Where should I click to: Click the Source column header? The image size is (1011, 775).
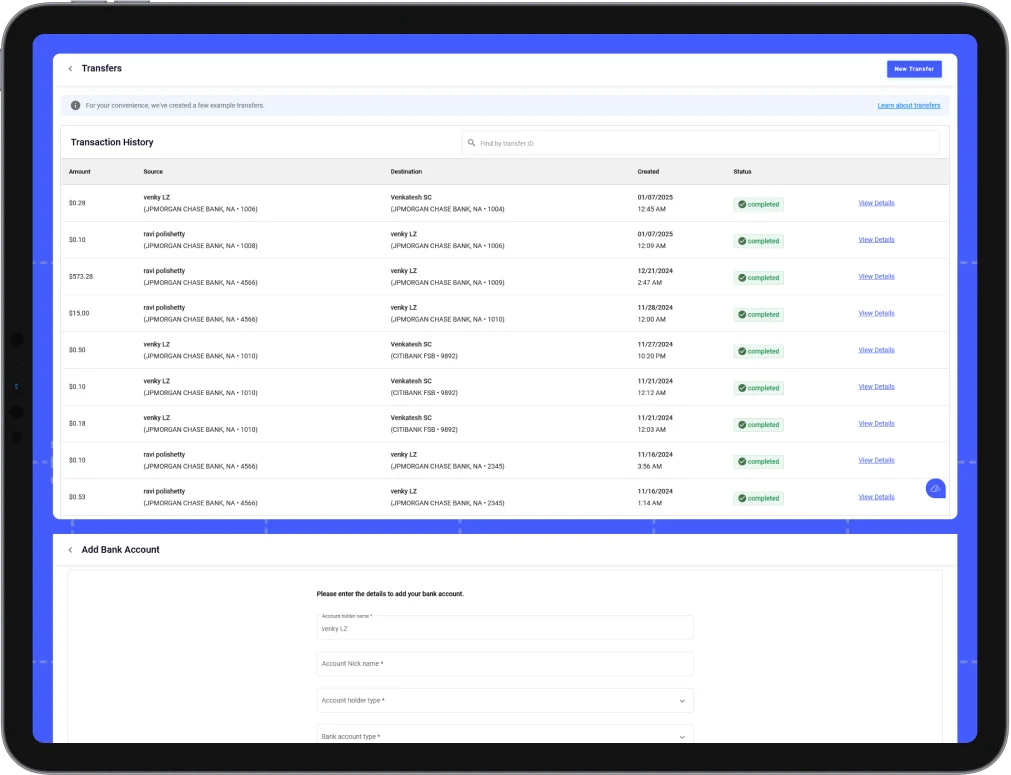click(153, 172)
